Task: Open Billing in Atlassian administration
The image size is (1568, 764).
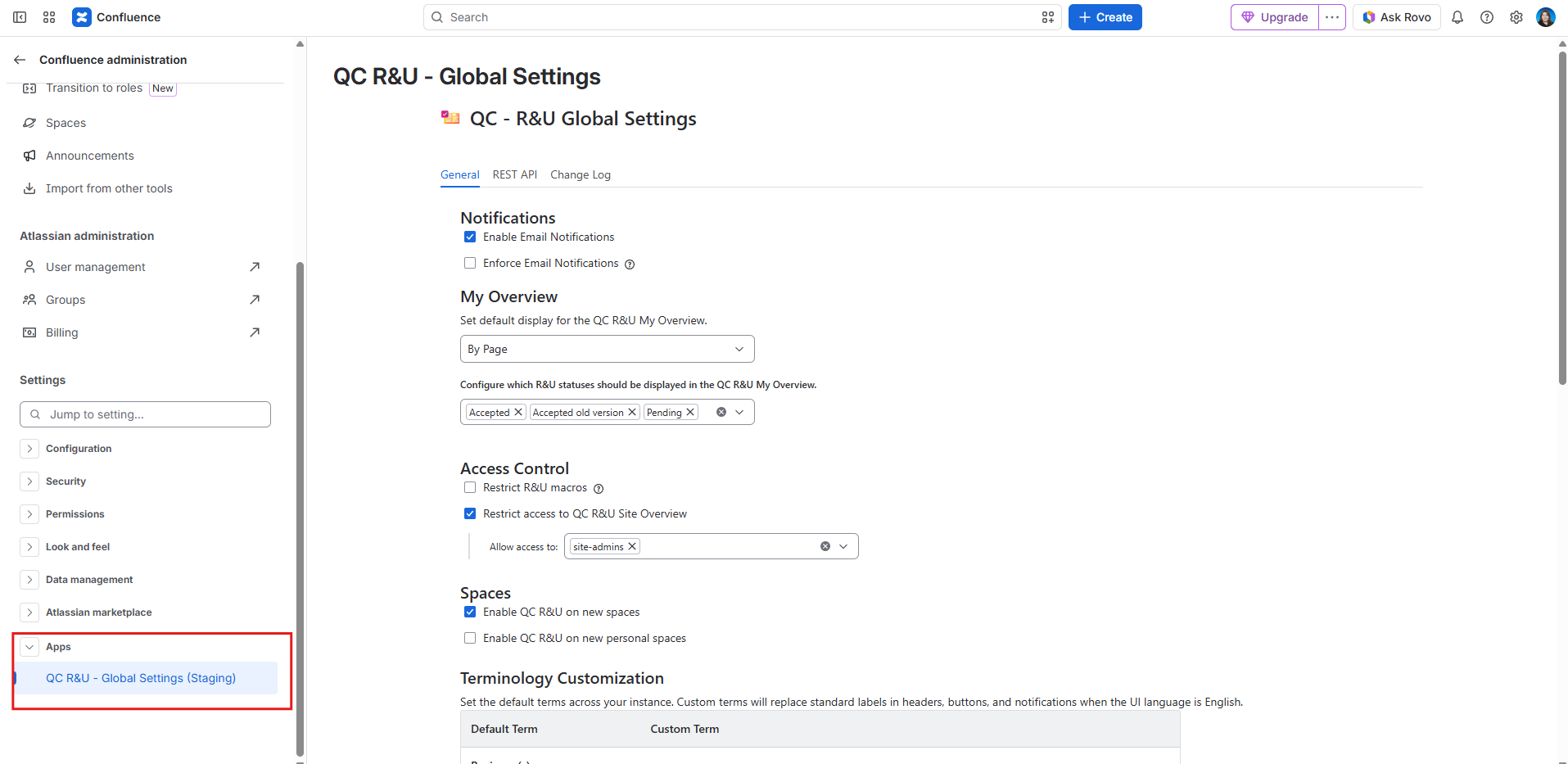Action: point(62,332)
